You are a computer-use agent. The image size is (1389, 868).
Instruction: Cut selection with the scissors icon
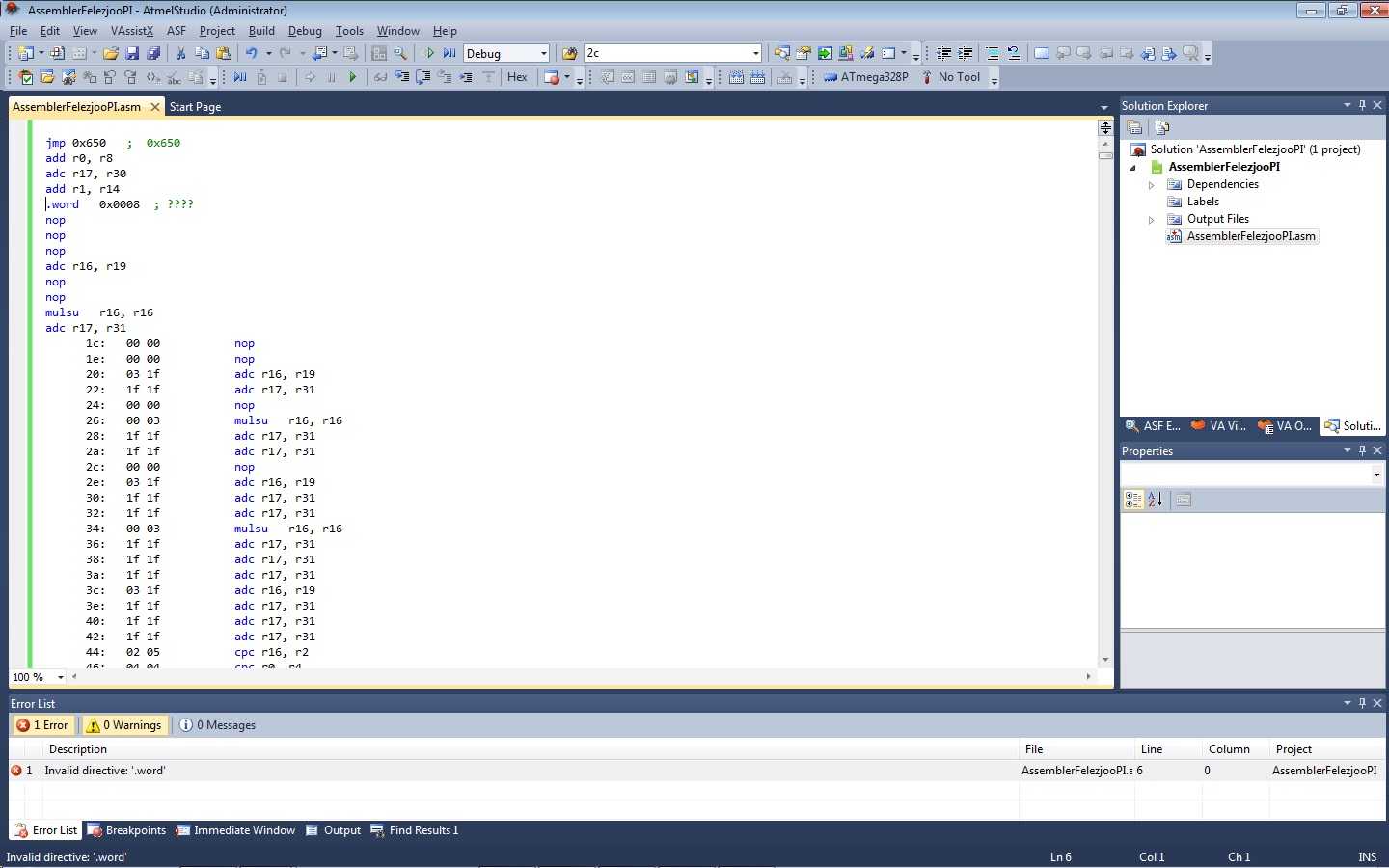(x=180, y=54)
